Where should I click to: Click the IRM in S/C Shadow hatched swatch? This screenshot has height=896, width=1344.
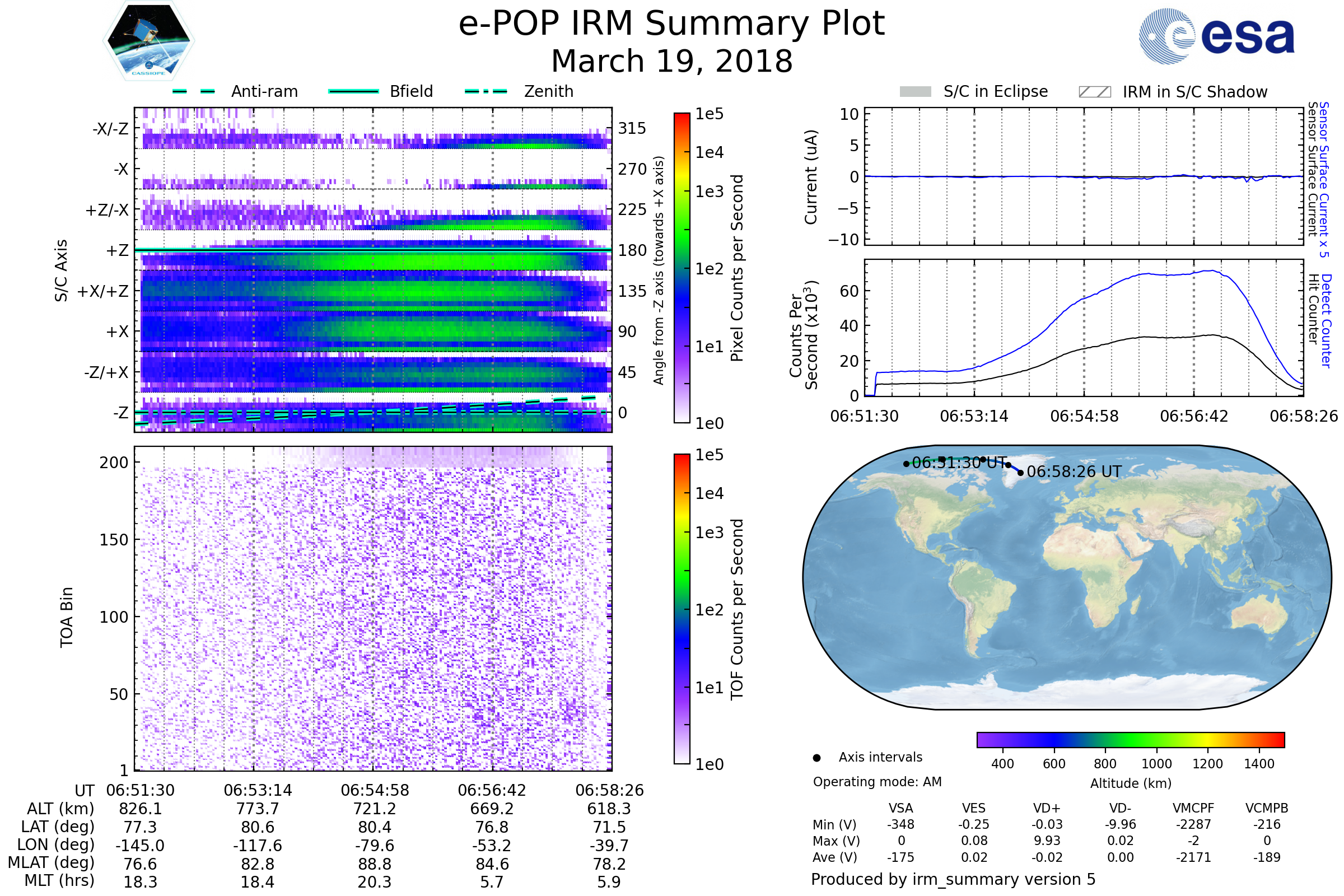pos(1094,92)
